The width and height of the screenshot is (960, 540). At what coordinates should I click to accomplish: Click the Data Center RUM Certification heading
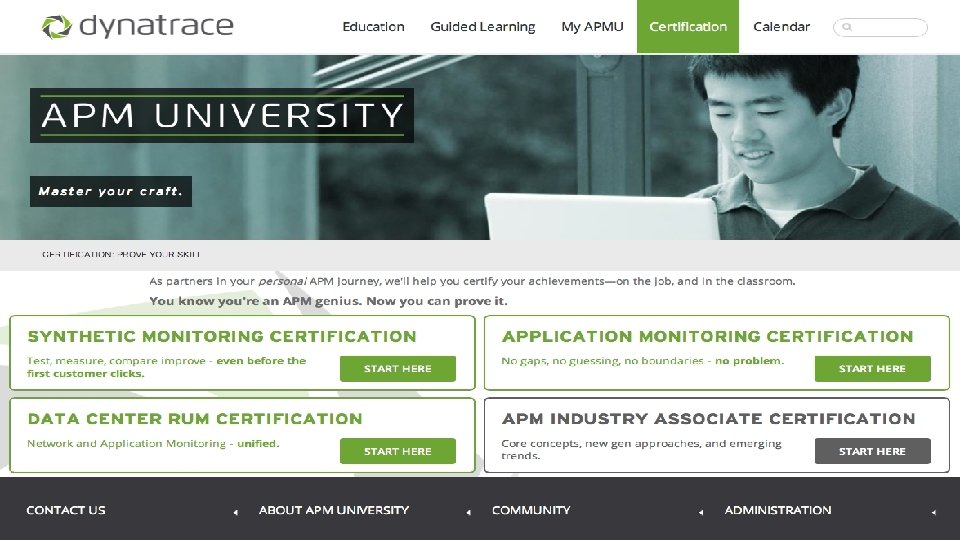click(x=195, y=419)
